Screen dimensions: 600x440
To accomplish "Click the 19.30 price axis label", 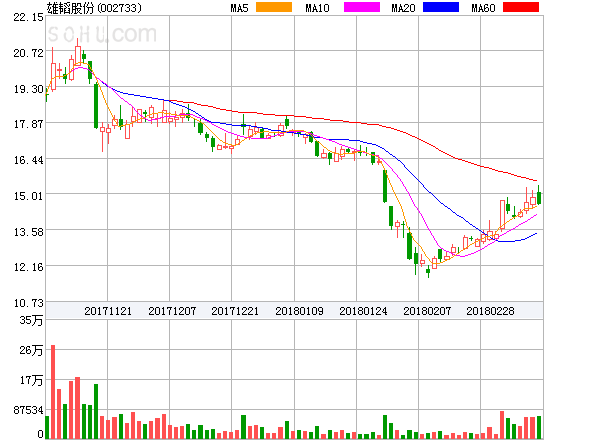I will [x=29, y=89].
